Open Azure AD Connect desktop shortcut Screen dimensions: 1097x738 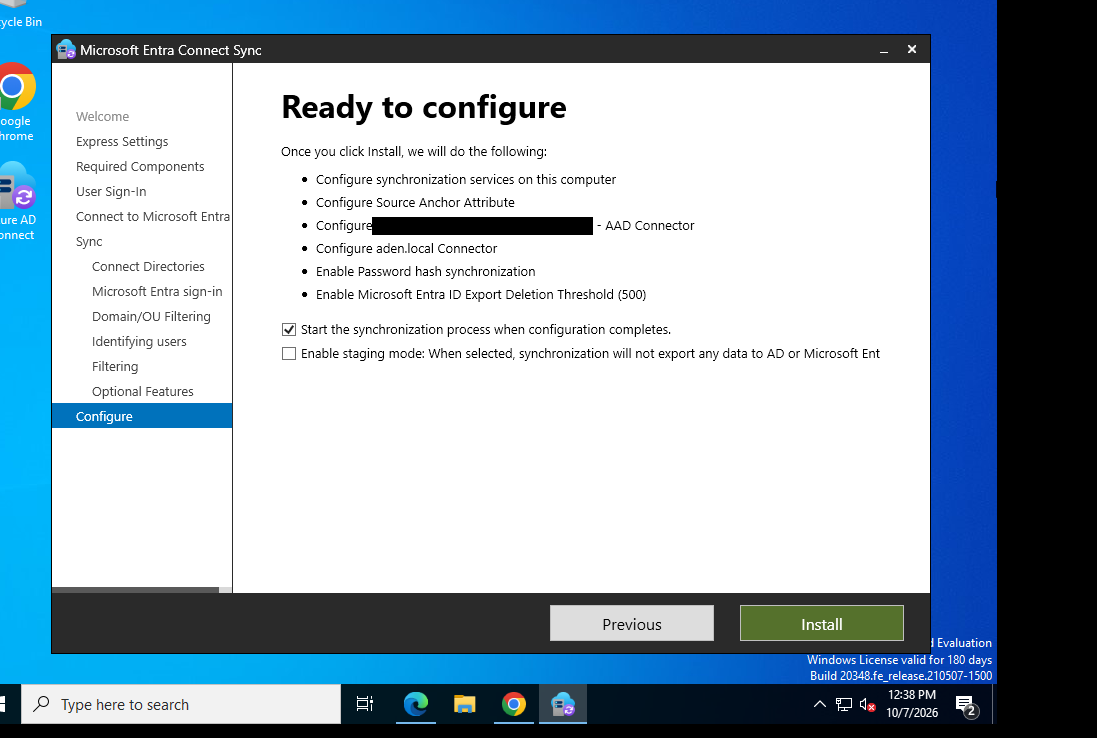click(17, 201)
